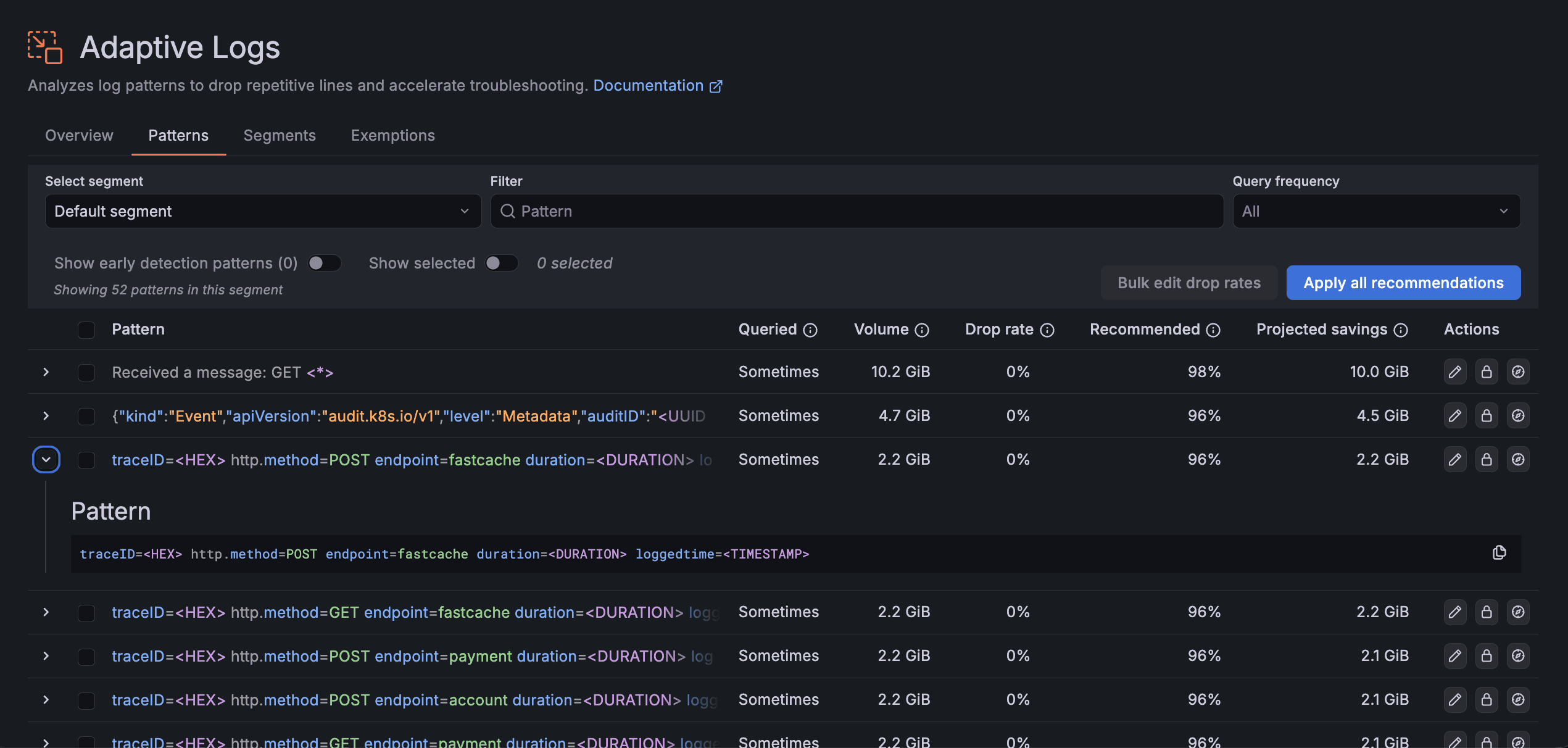Click lock icon for POST payment row
Screen dimensions: 1568x748
pos(1486,655)
